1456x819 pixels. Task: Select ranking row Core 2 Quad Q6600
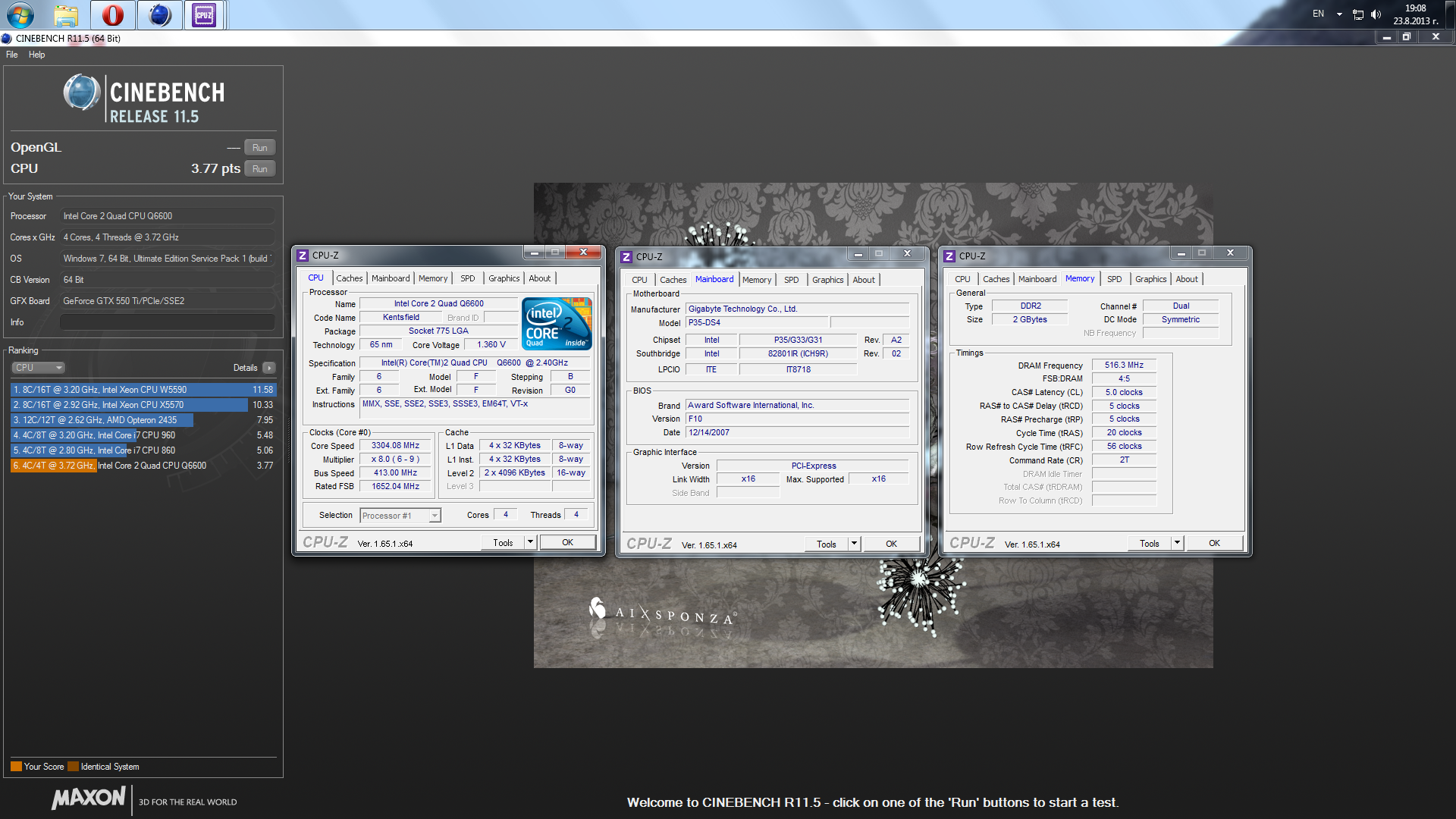point(143,466)
